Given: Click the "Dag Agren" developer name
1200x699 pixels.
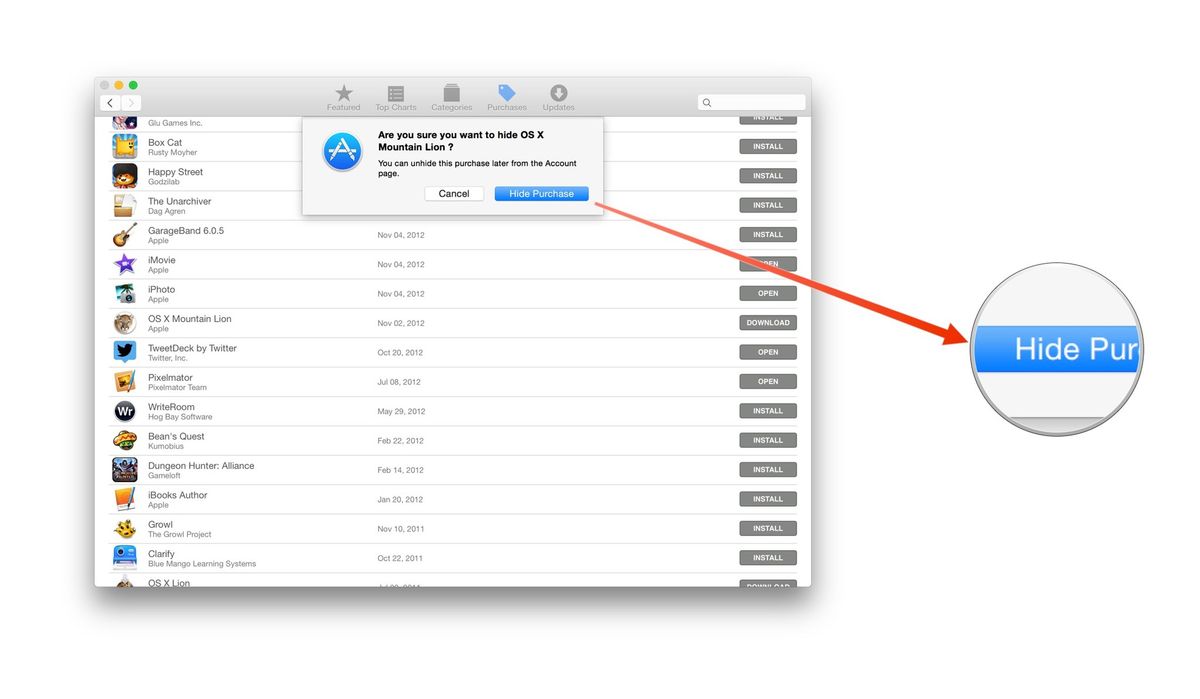Looking at the screenshot, I should pyautogui.click(x=167, y=212).
